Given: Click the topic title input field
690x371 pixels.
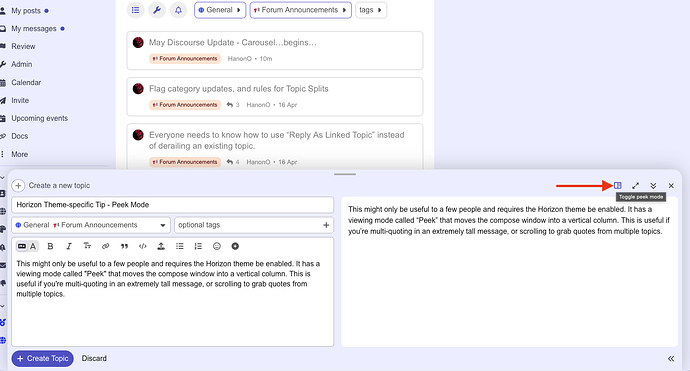Looking at the screenshot, I should (x=172, y=205).
